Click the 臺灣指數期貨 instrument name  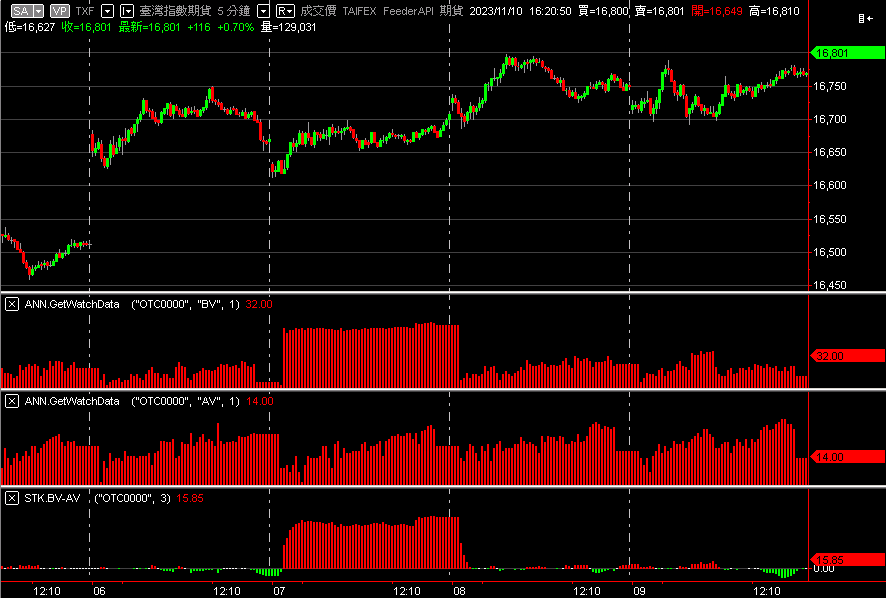coord(175,11)
